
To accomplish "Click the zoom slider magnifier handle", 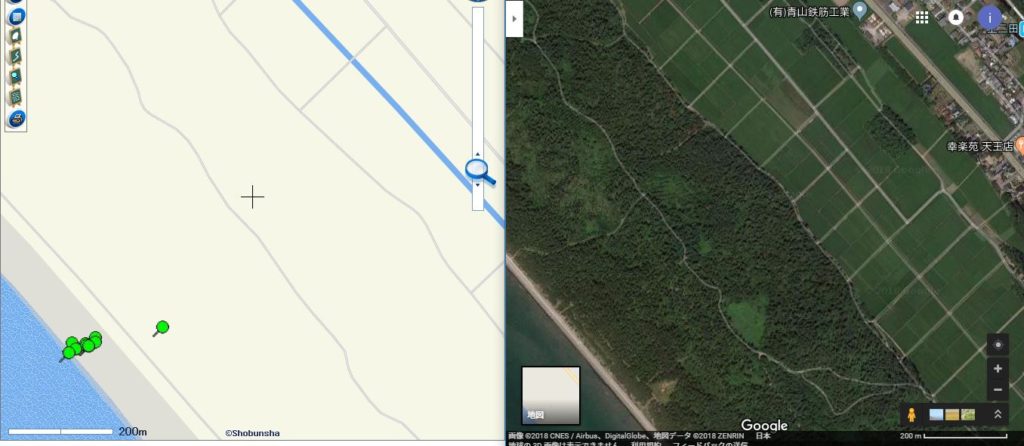I will tap(479, 171).
